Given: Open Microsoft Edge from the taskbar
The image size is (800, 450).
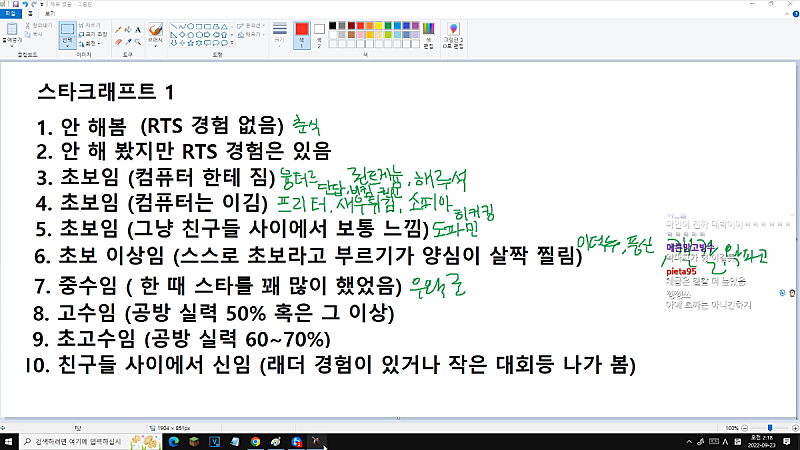Looking at the screenshot, I should point(173,442).
